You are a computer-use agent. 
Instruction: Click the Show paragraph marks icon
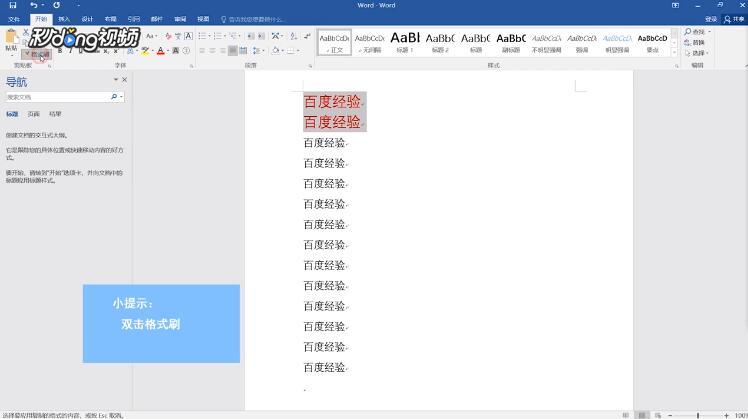pyautogui.click(x=307, y=36)
